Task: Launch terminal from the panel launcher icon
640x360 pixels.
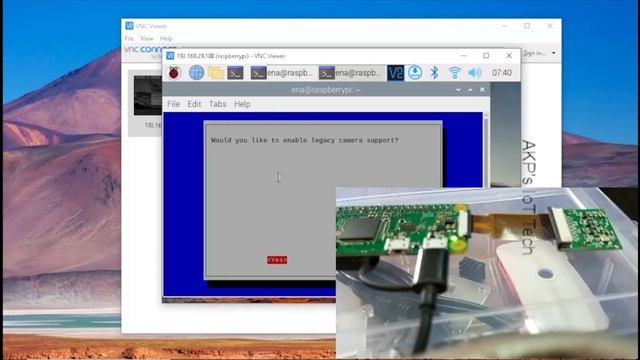Action: [x=236, y=73]
